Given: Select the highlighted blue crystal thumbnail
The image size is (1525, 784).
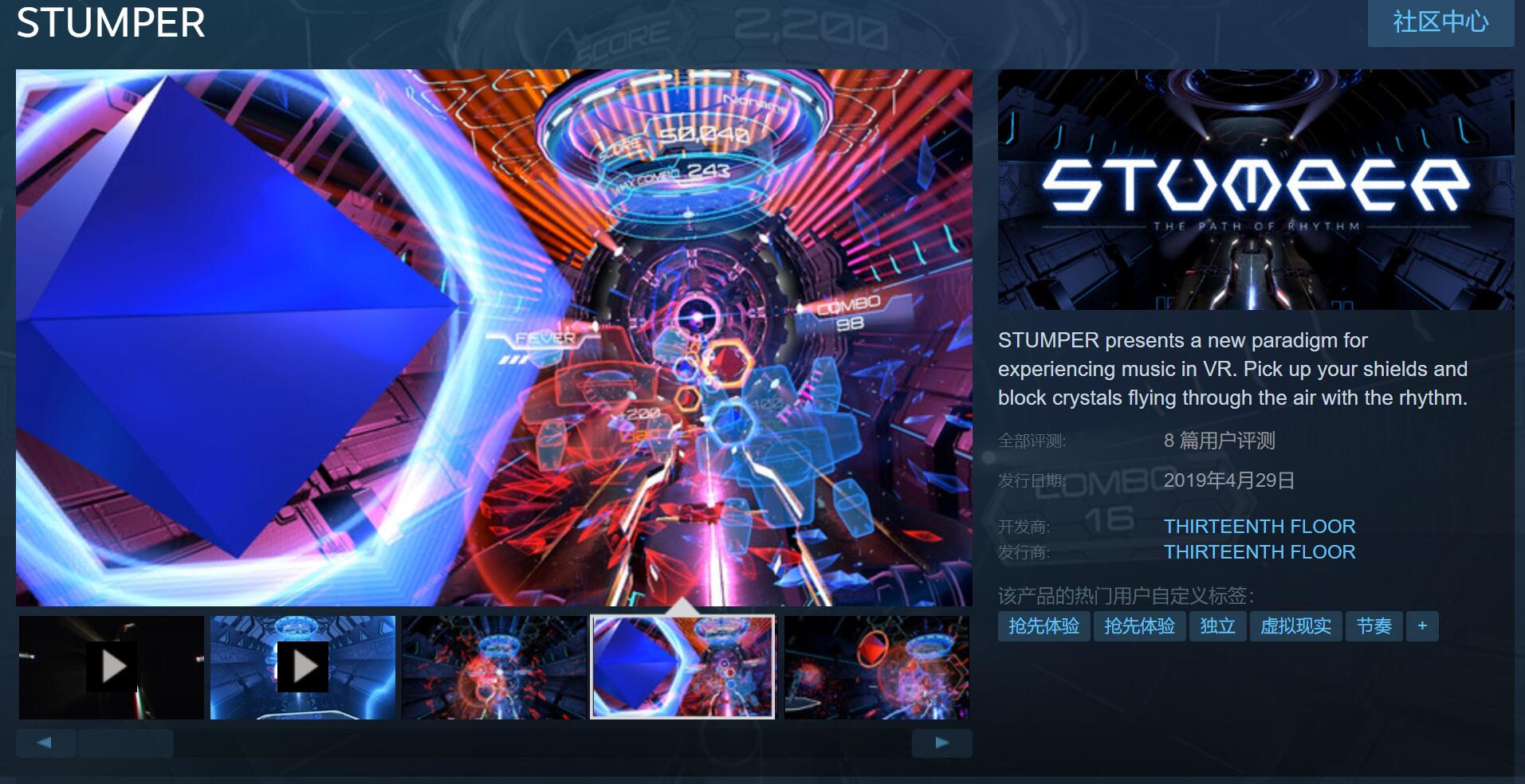Looking at the screenshot, I should click(x=682, y=667).
